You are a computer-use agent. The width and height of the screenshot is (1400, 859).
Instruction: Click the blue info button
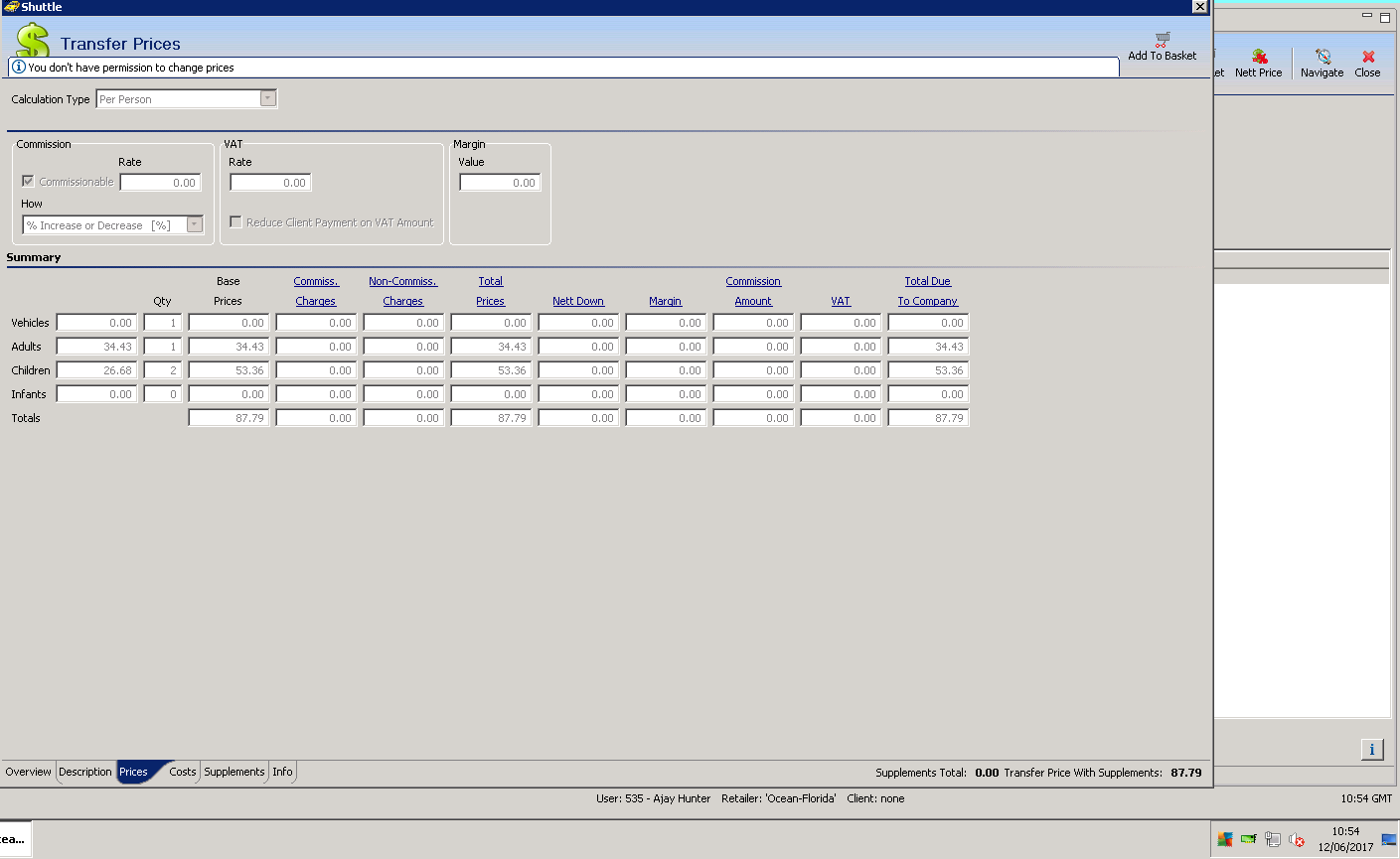tap(1371, 750)
